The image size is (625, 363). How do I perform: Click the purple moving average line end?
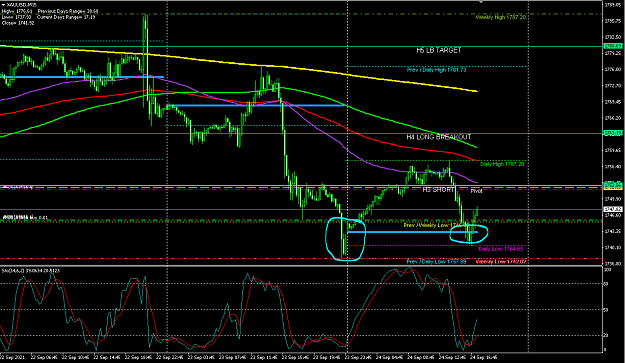tap(476, 182)
